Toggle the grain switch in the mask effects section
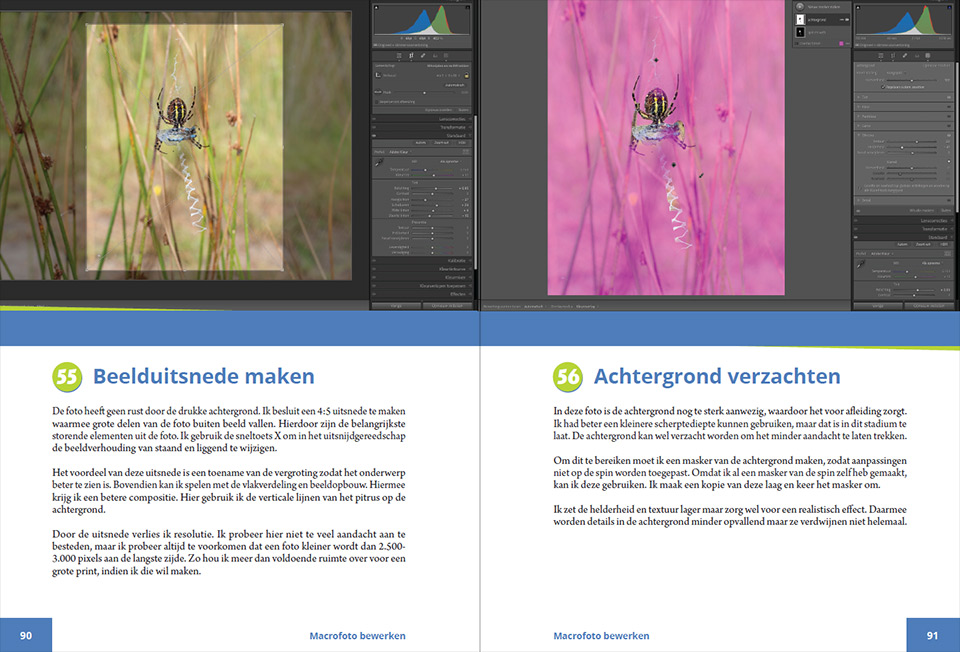Viewport: 960px width, 652px height. (x=949, y=162)
